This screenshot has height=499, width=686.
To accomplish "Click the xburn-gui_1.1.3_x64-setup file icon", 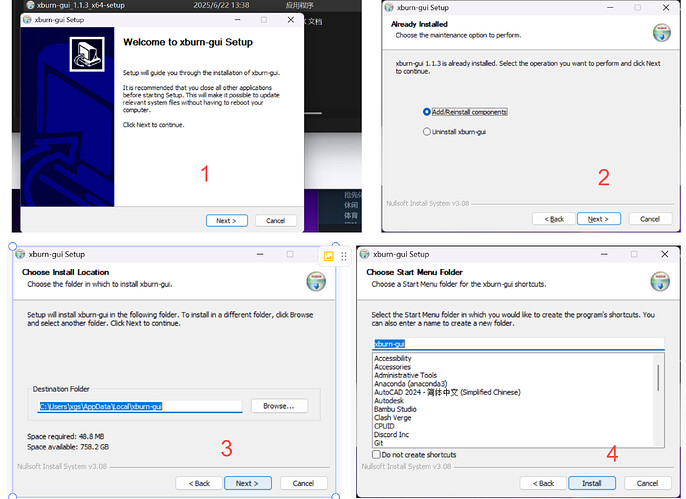I will tap(31, 5).
